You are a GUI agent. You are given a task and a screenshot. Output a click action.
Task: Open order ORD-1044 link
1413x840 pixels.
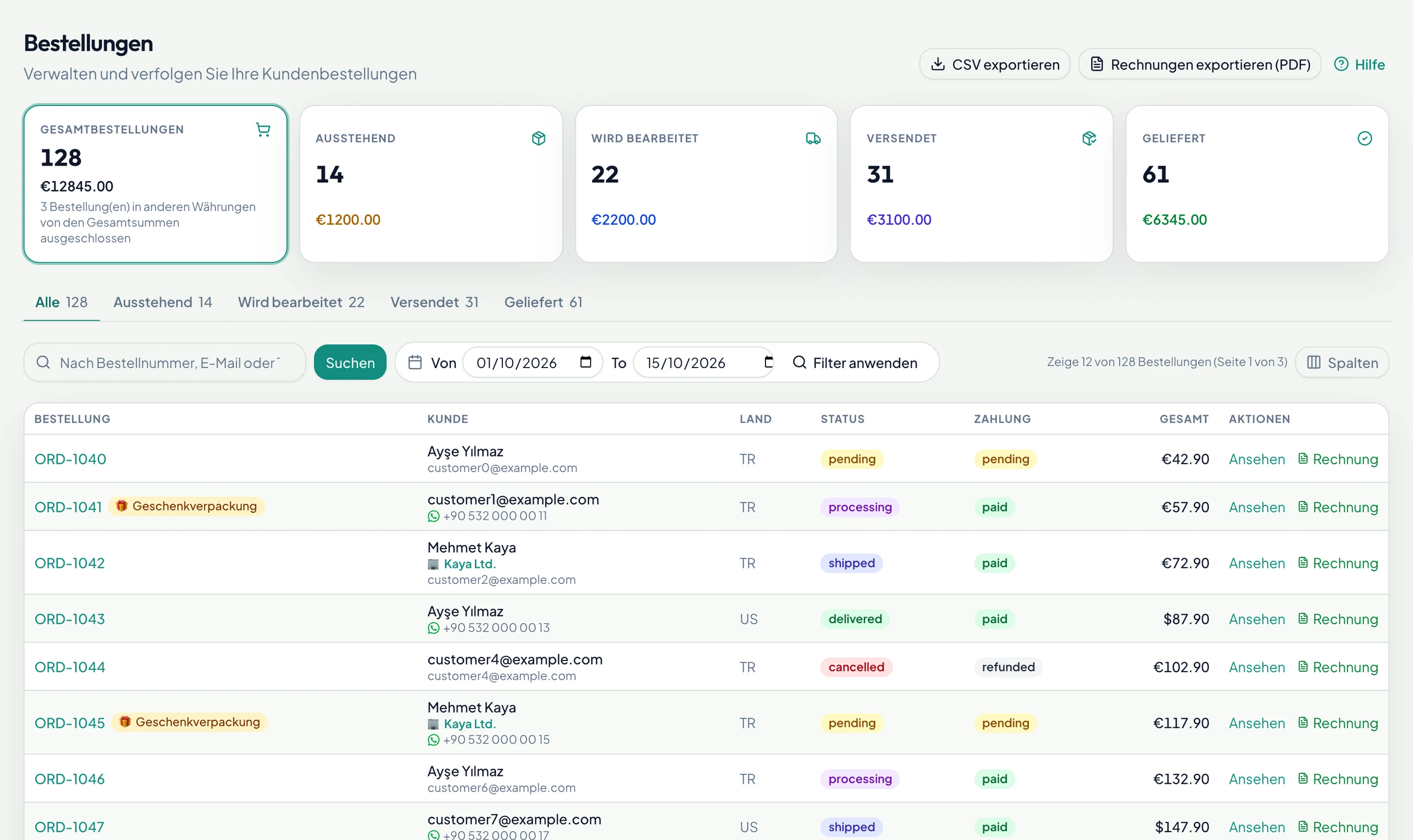click(70, 667)
